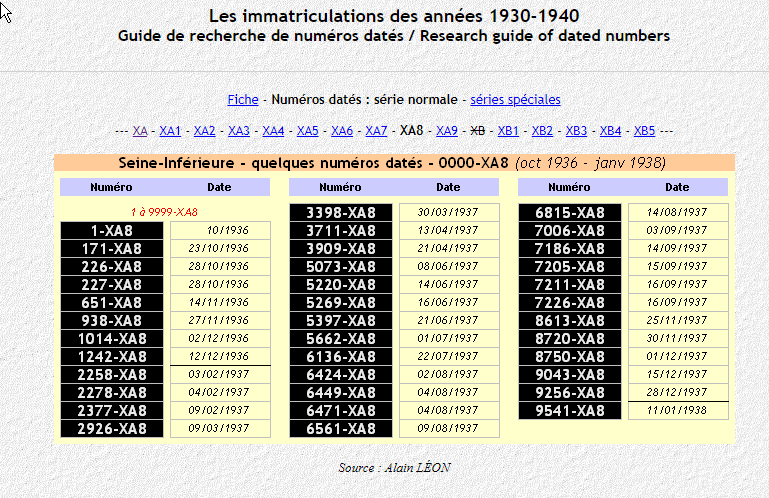Select plate number 651-XA8
This screenshot has width=769, height=498.
pos(112,303)
